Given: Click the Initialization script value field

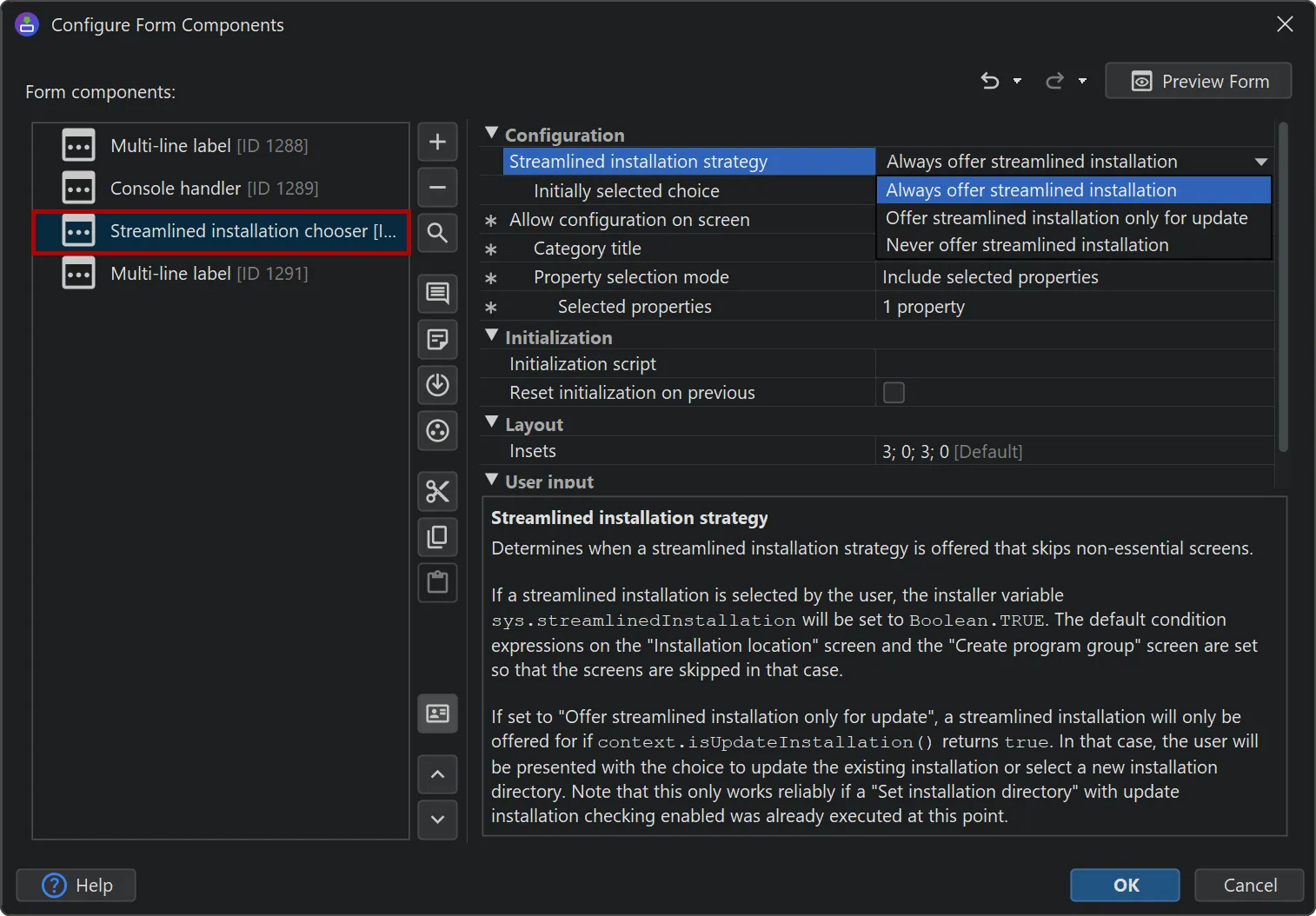Looking at the screenshot, I should [1073, 364].
